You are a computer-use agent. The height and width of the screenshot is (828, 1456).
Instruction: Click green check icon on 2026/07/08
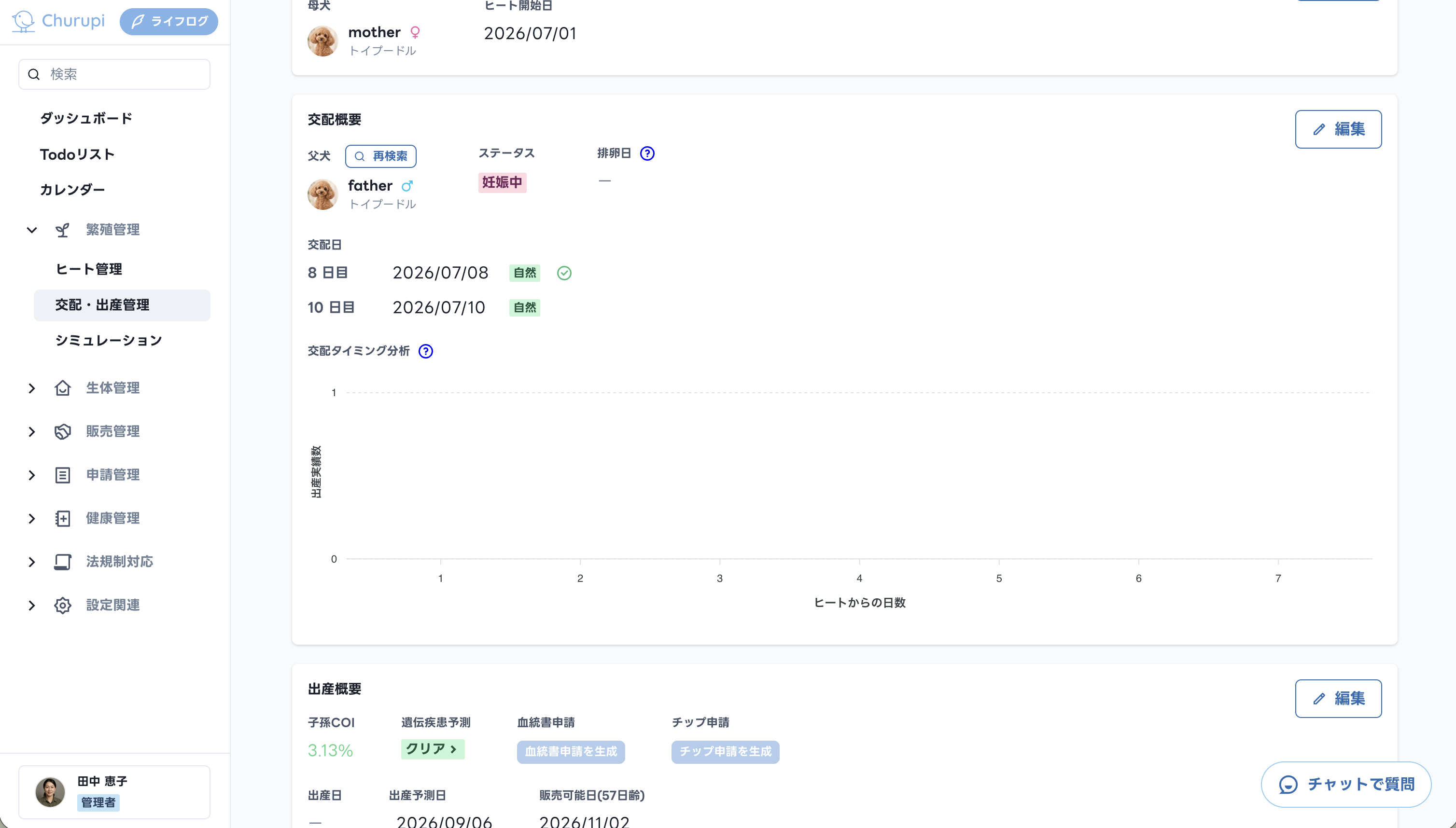[564, 274]
